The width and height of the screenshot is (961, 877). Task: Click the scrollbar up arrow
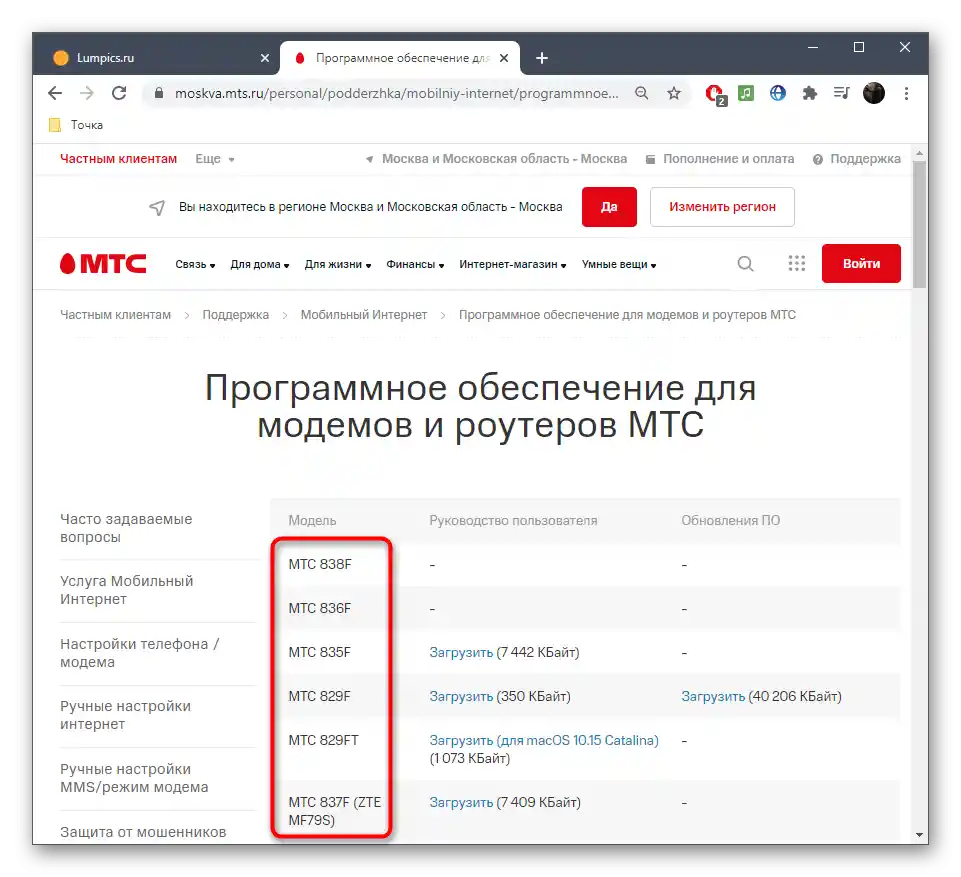(x=919, y=153)
